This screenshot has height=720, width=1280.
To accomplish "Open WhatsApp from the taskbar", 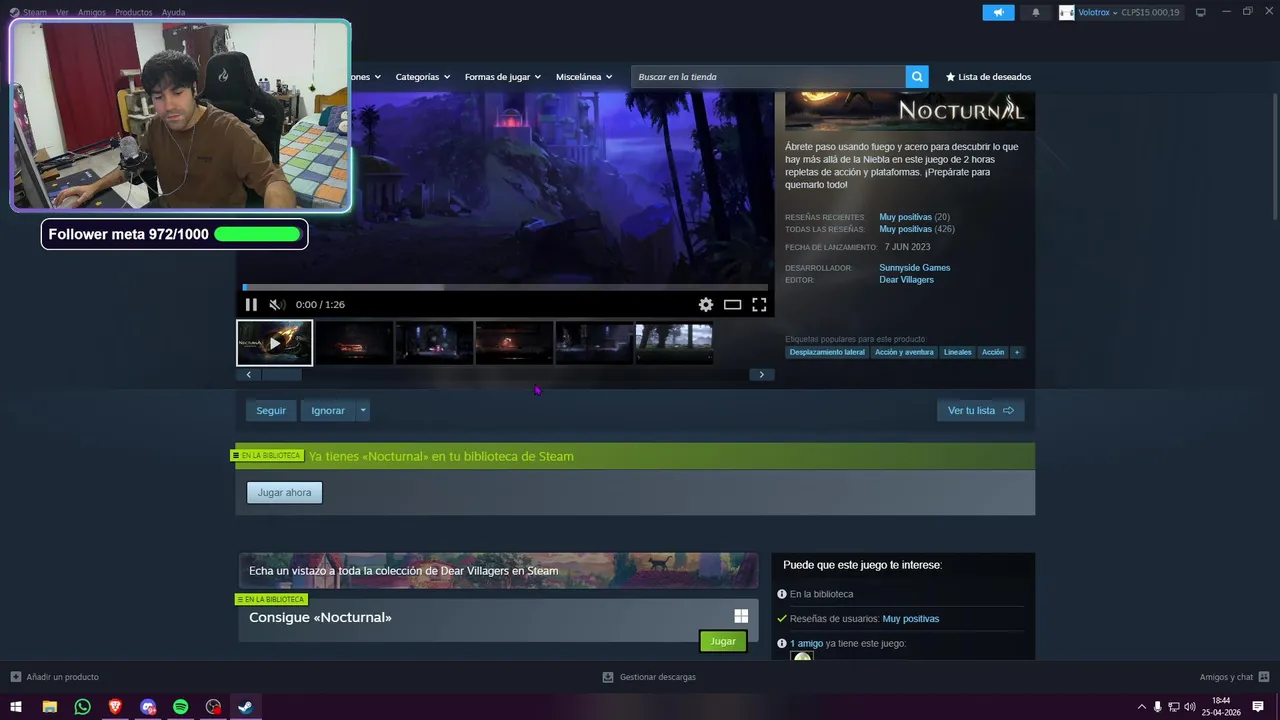I will [x=82, y=707].
